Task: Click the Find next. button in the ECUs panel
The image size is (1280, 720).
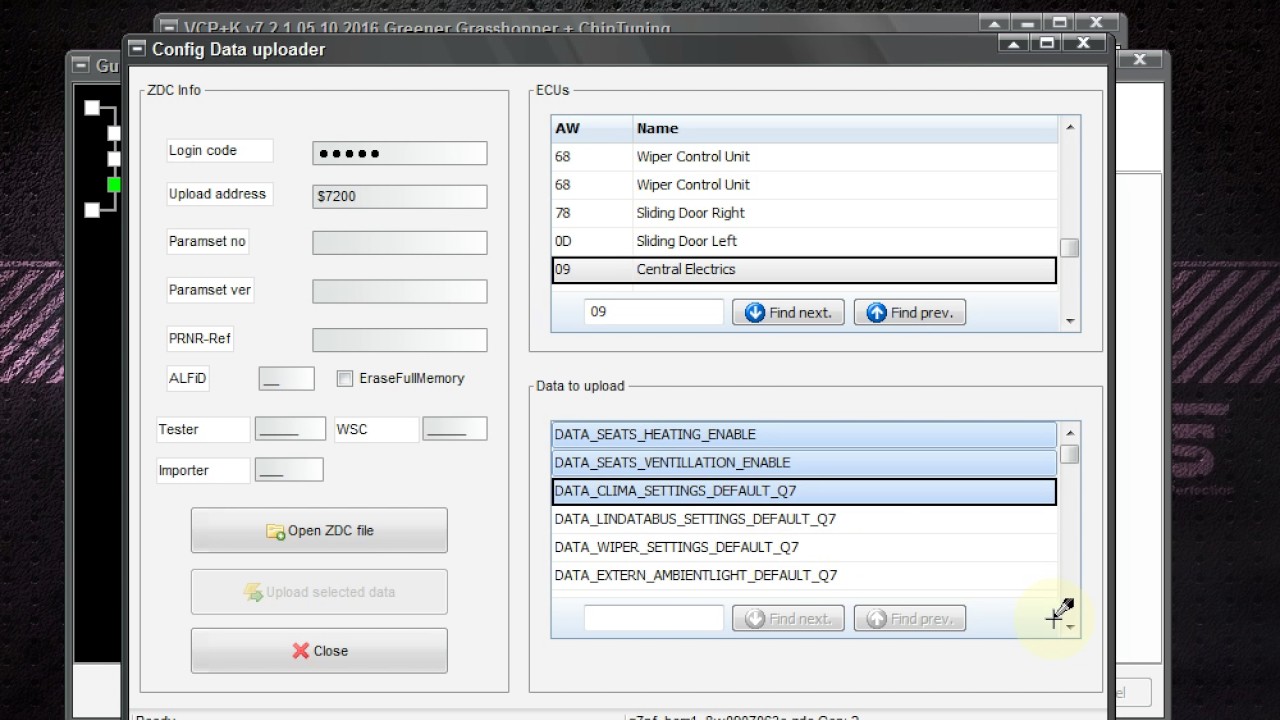Action: [788, 312]
